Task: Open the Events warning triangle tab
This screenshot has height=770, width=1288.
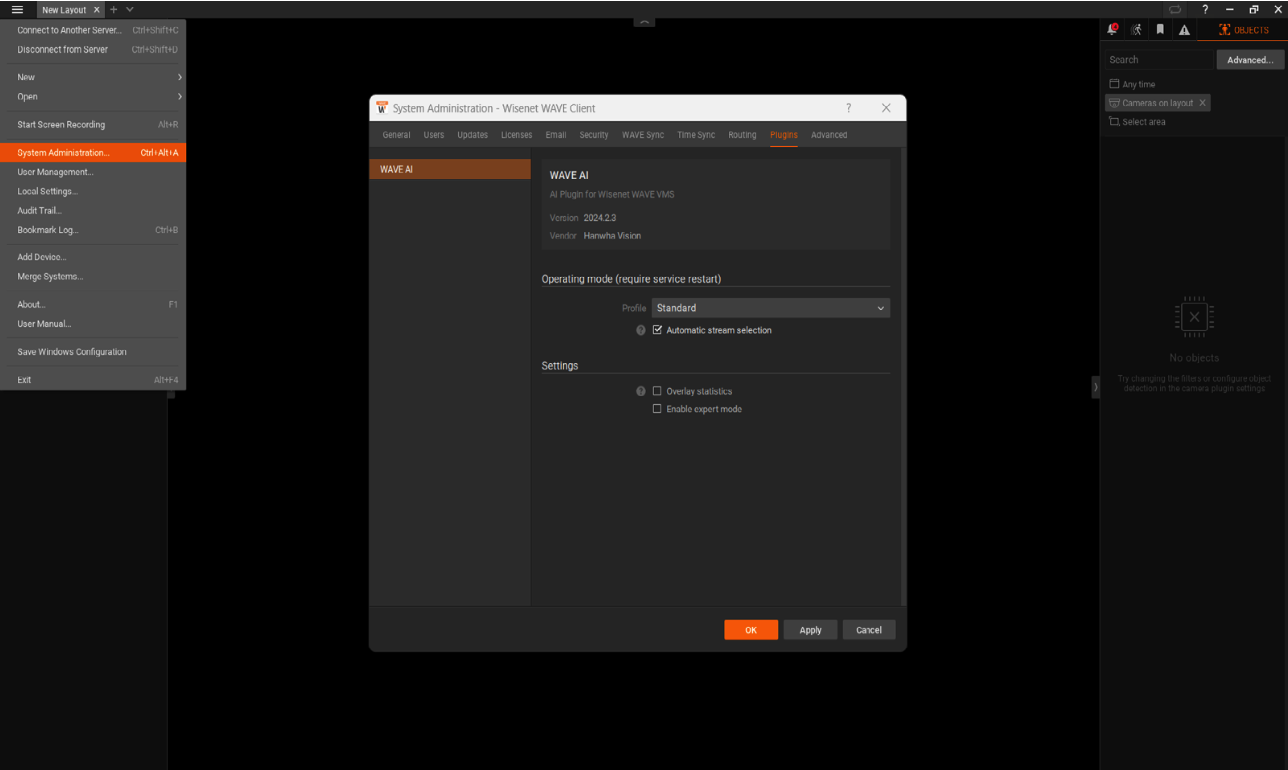Action: [1184, 30]
